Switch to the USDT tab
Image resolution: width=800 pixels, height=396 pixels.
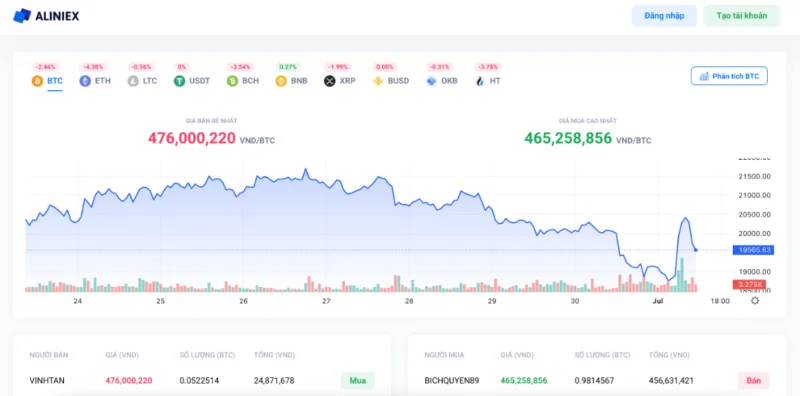[x=199, y=81]
